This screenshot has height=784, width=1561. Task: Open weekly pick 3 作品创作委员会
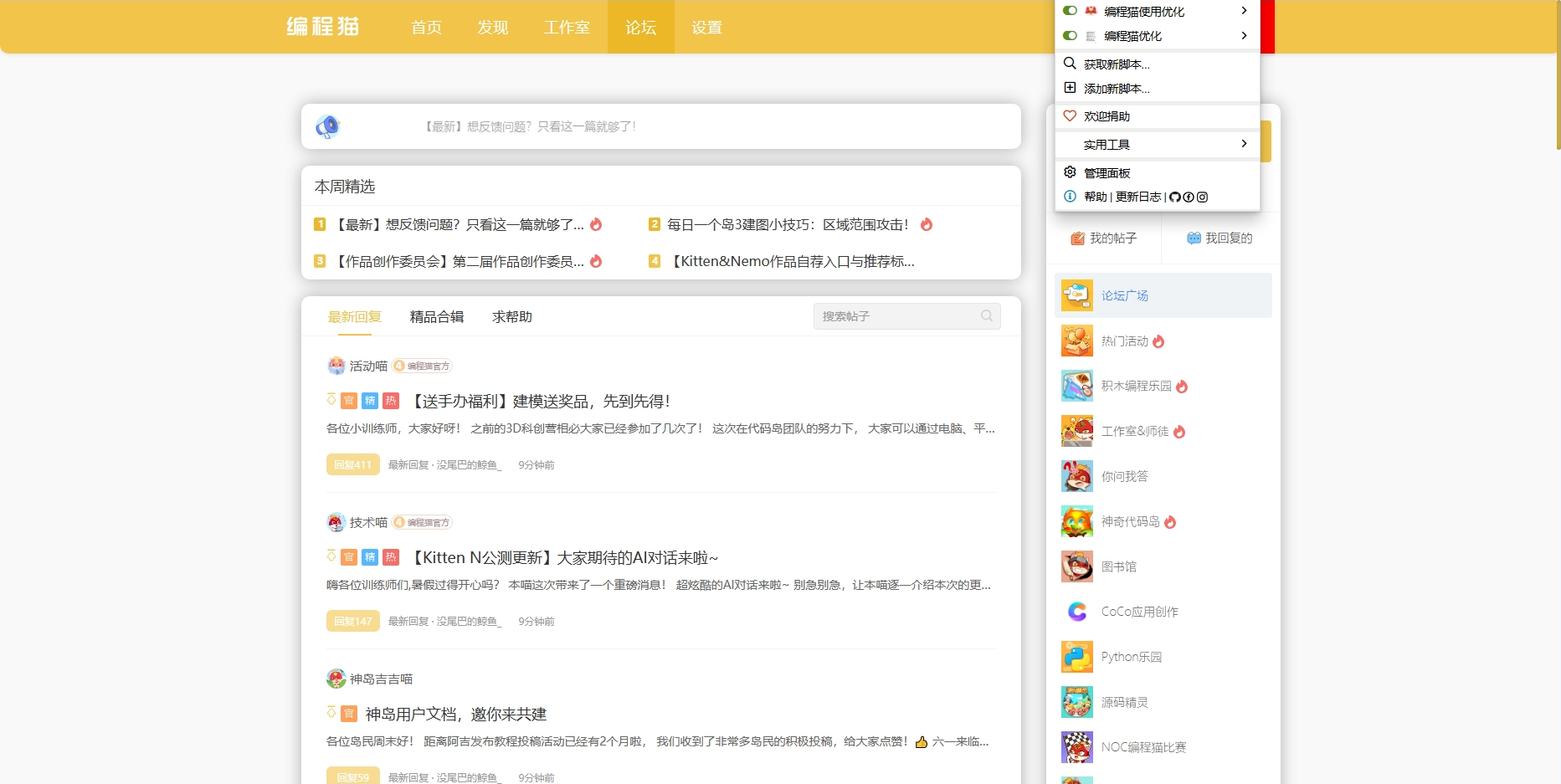pyautogui.click(x=459, y=261)
